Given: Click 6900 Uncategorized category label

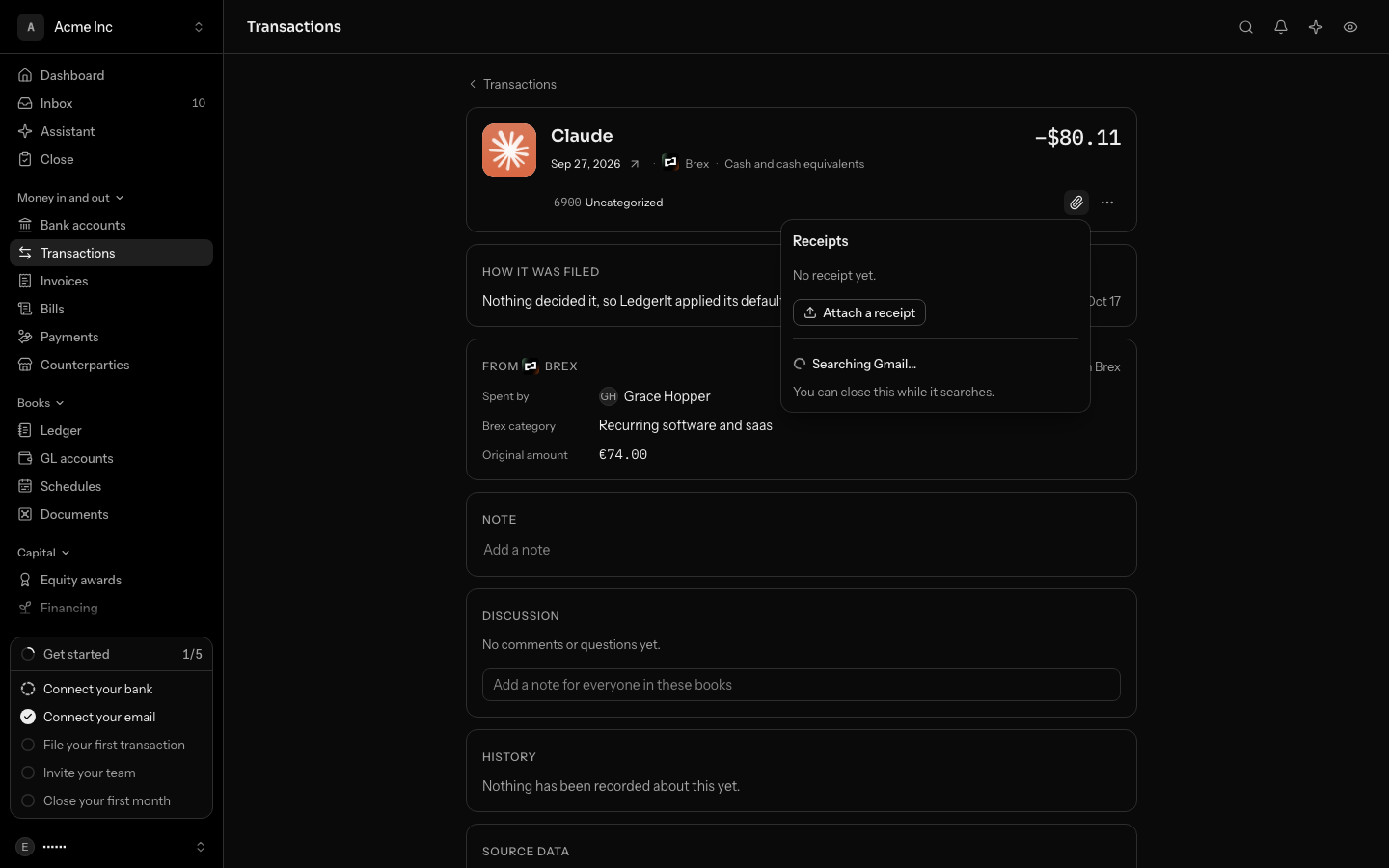Looking at the screenshot, I should tap(608, 203).
